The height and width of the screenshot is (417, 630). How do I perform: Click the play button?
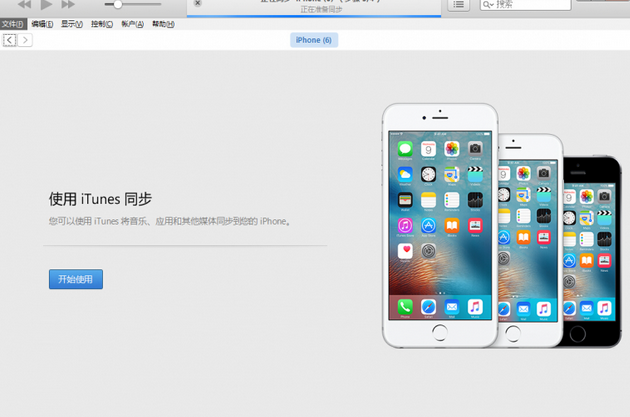[x=47, y=4]
